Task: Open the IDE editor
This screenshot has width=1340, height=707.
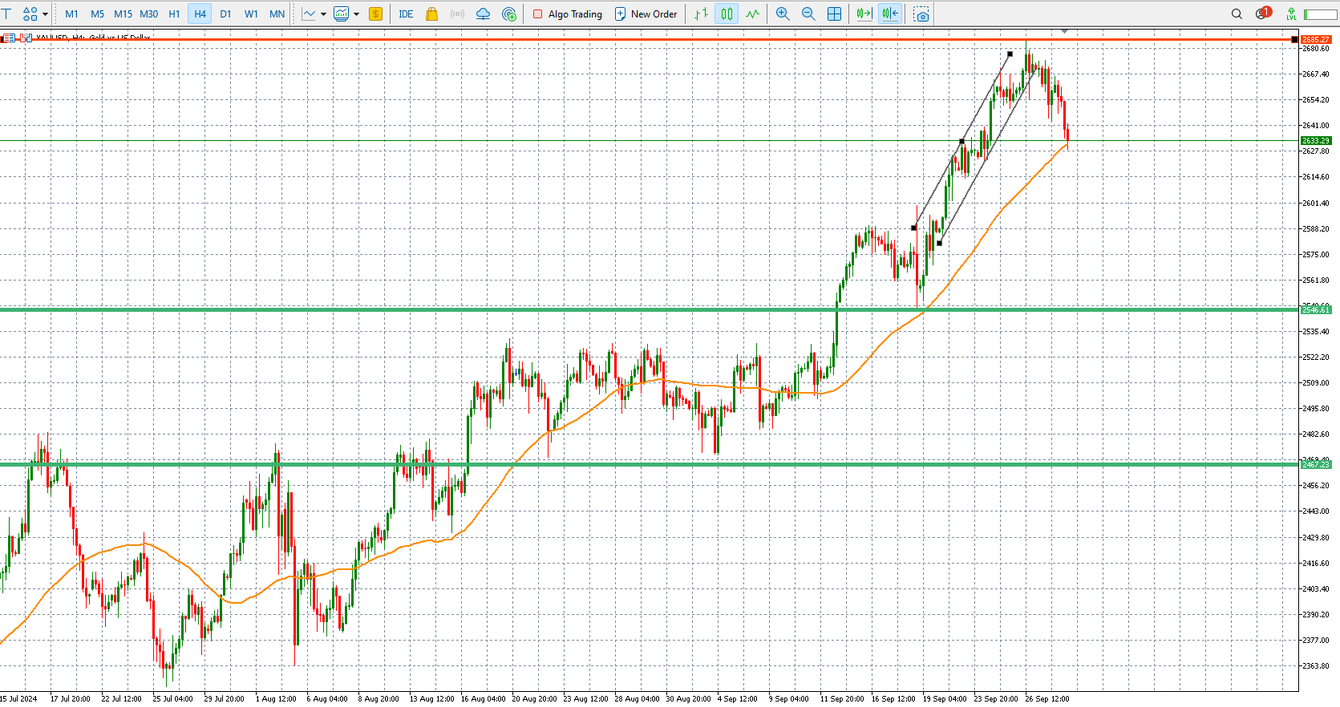Action: pyautogui.click(x=405, y=13)
